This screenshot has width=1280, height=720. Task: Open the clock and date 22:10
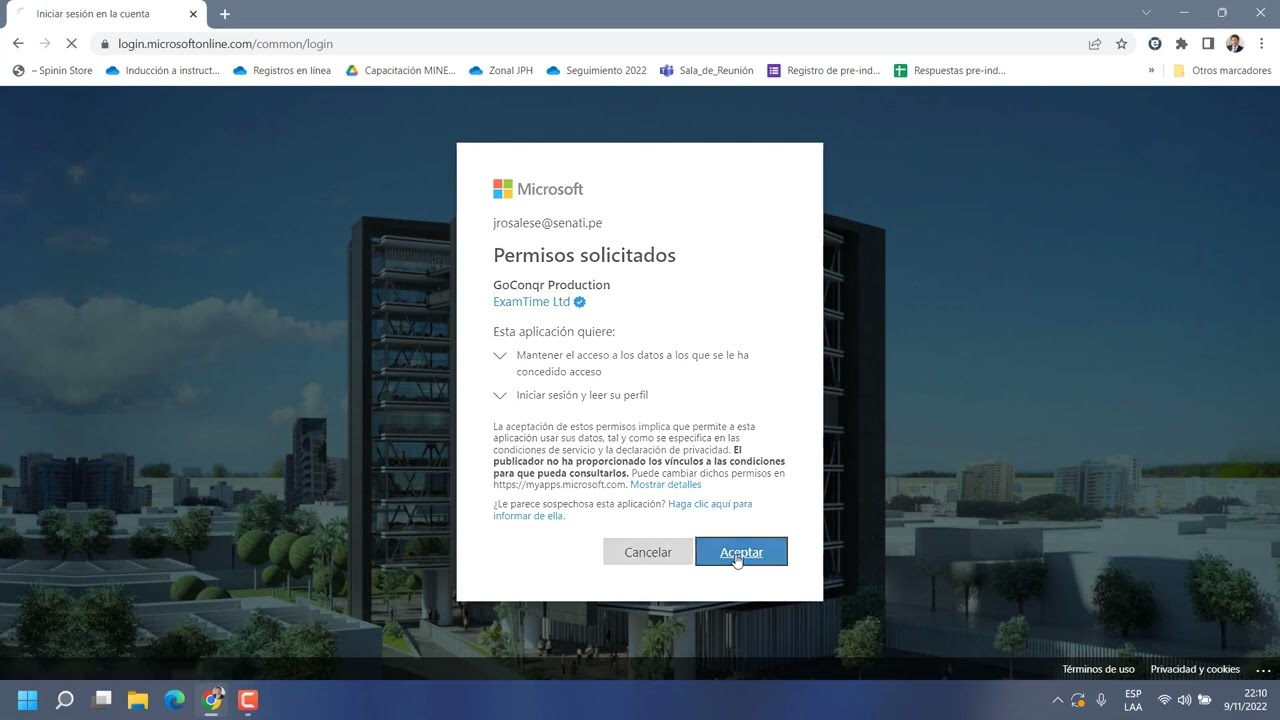tap(1246, 700)
